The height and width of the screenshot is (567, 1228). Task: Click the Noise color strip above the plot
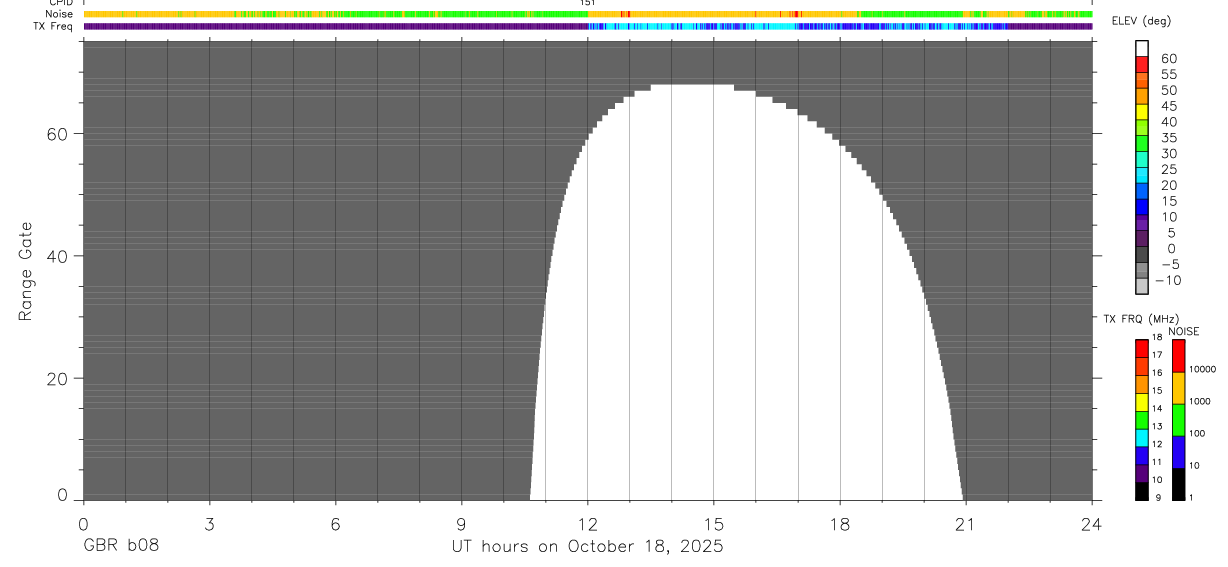[x=588, y=14]
